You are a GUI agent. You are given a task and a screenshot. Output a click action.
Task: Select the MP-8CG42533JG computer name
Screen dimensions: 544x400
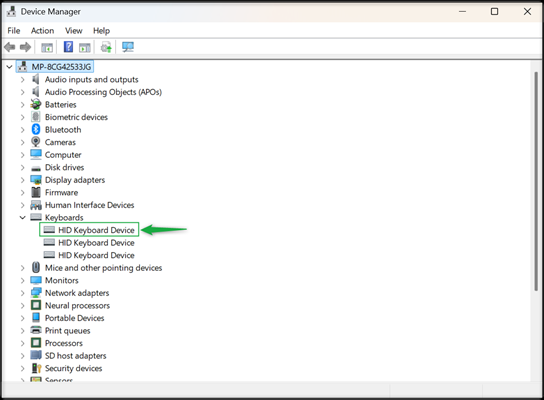click(x=61, y=67)
